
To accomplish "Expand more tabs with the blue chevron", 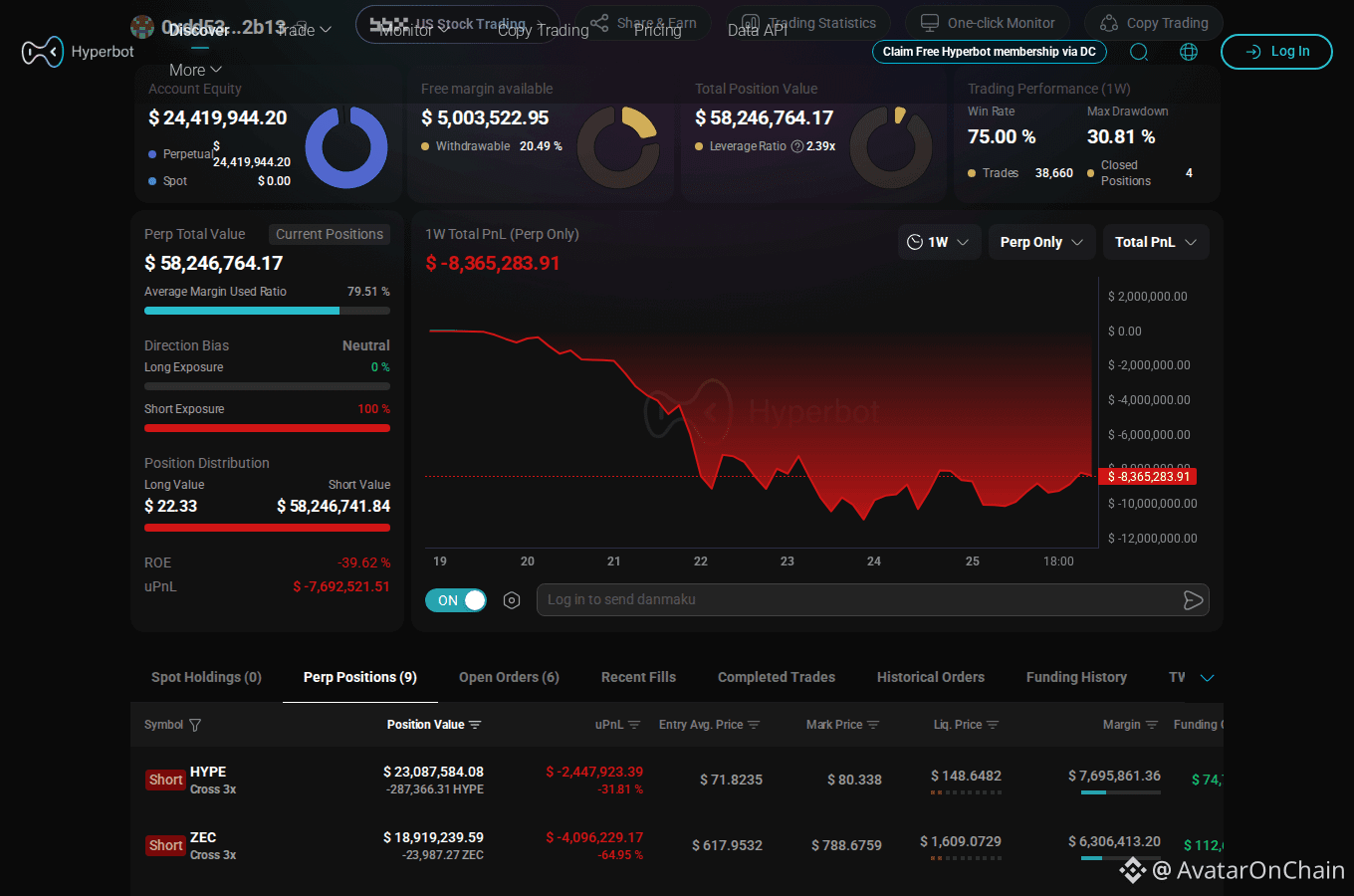I will (1208, 678).
